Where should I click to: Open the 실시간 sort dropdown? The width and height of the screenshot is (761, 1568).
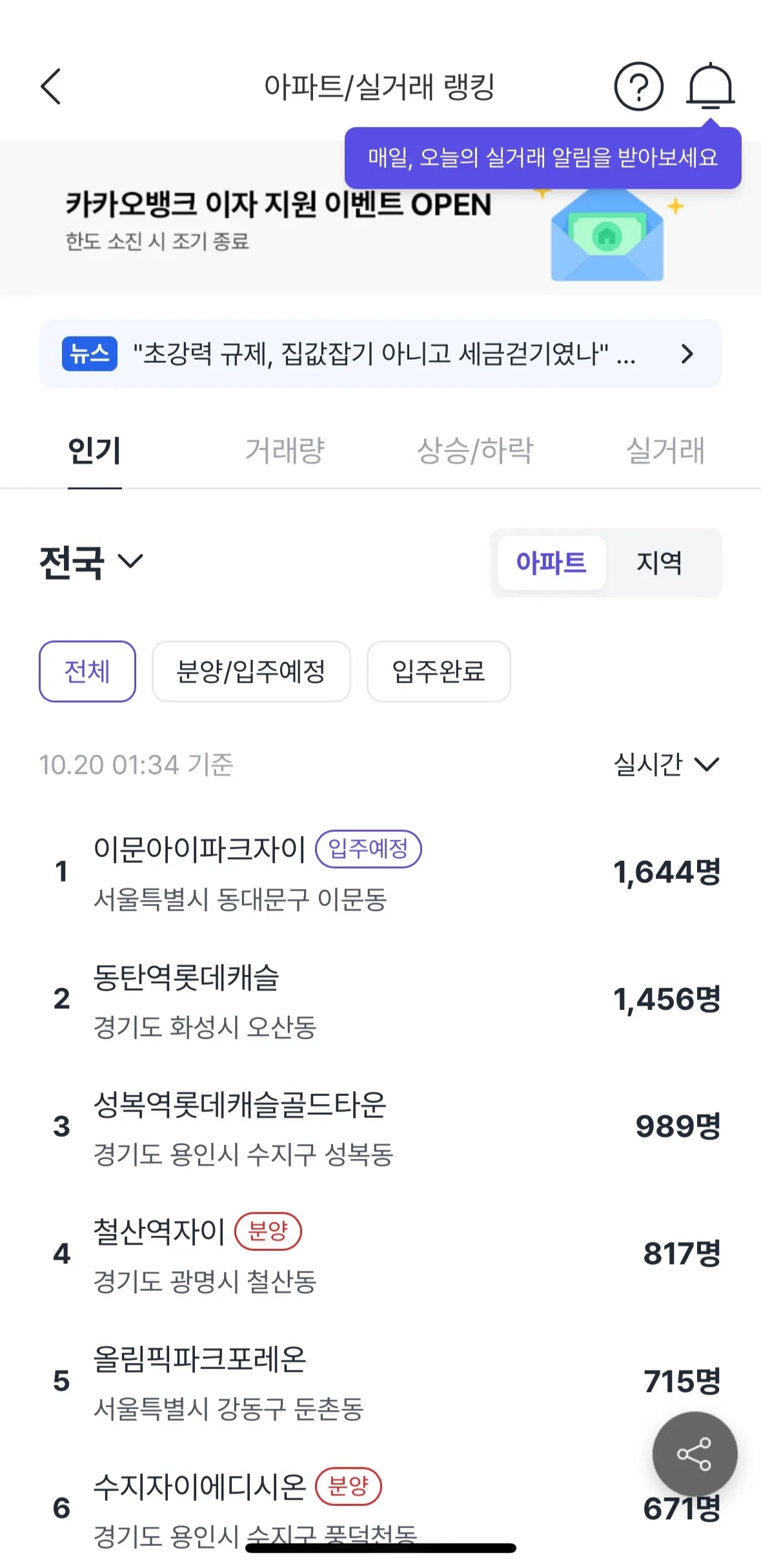point(666,765)
